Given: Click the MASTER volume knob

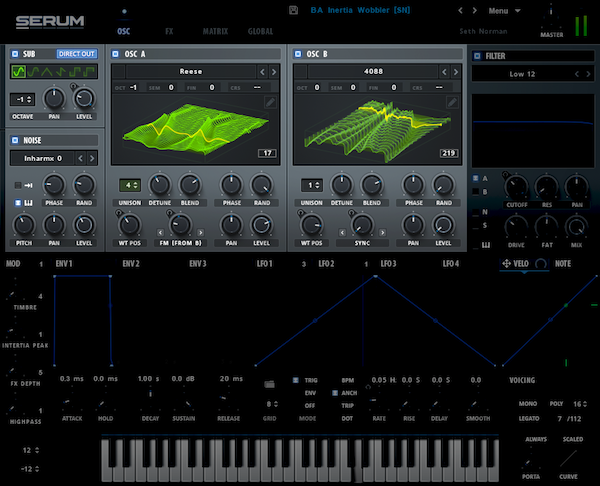Looking at the screenshot, I should pos(551,16).
